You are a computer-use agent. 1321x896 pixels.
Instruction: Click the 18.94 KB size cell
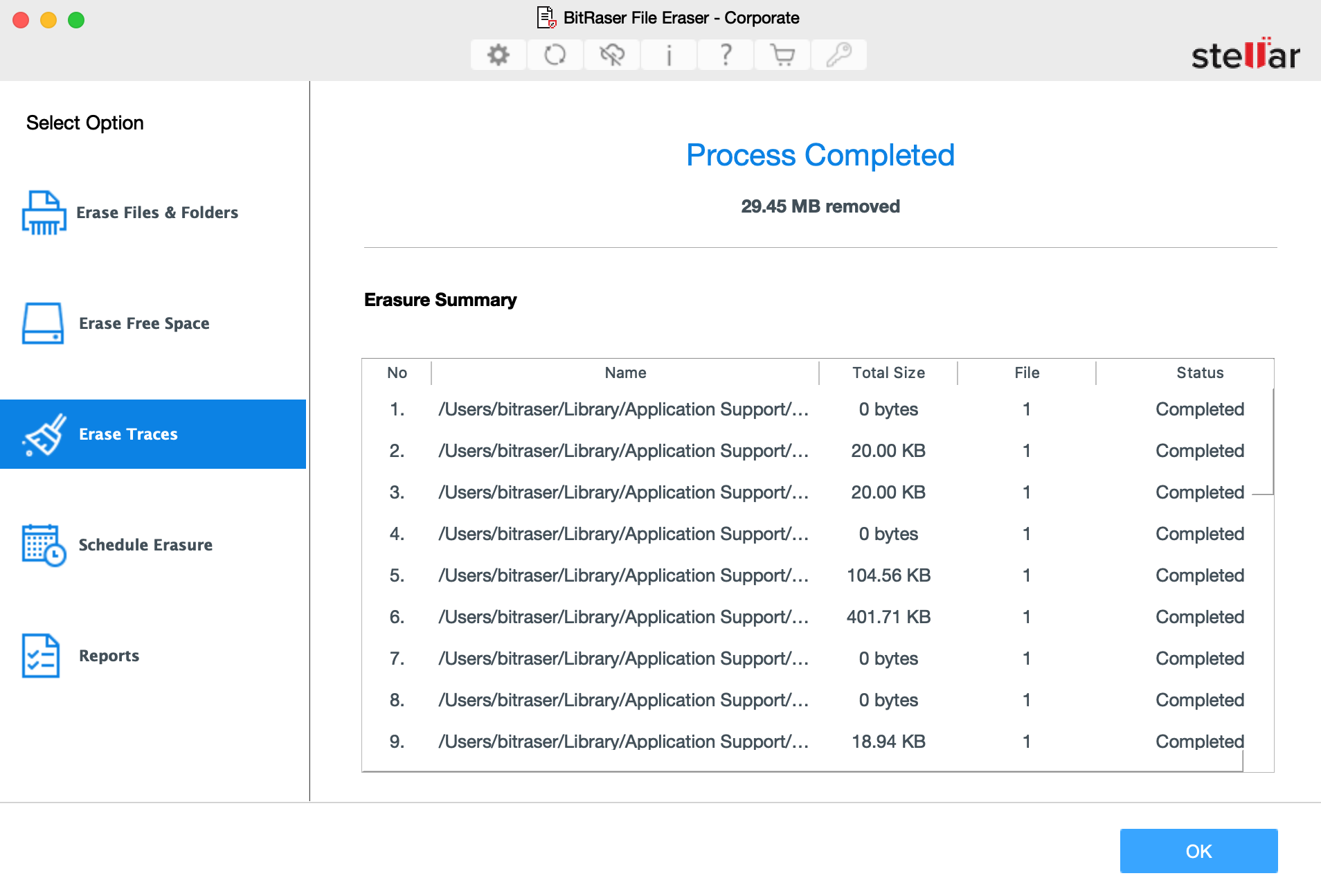[x=888, y=742]
